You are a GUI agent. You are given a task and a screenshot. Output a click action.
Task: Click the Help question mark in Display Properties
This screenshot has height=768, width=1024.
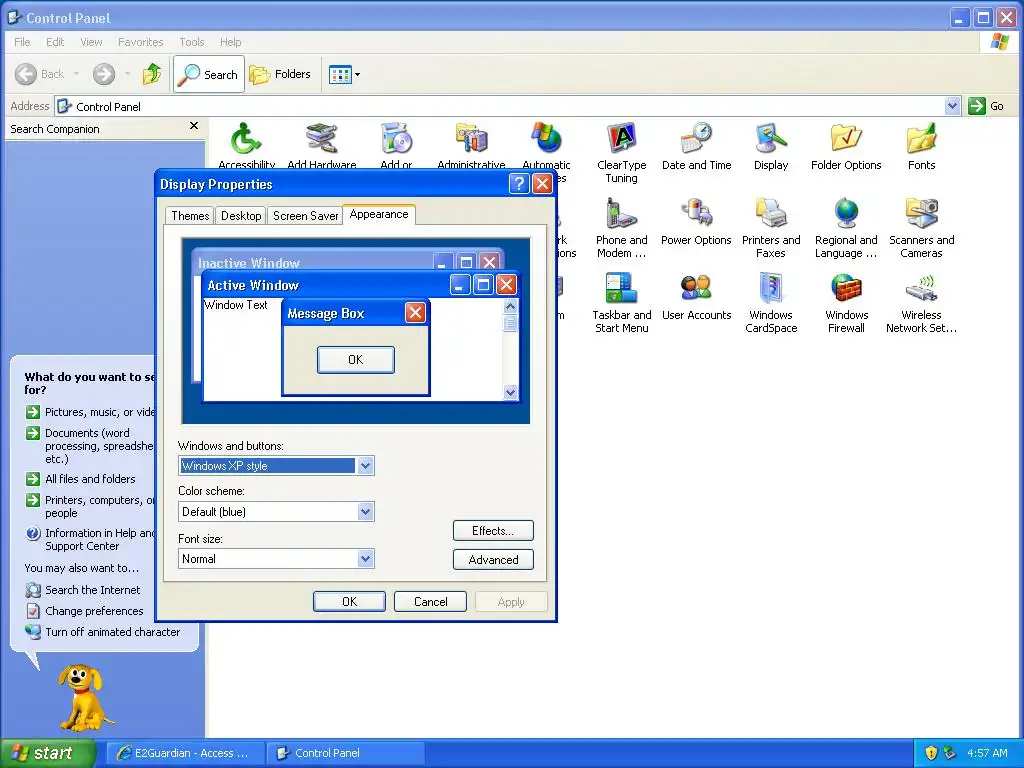(x=519, y=184)
